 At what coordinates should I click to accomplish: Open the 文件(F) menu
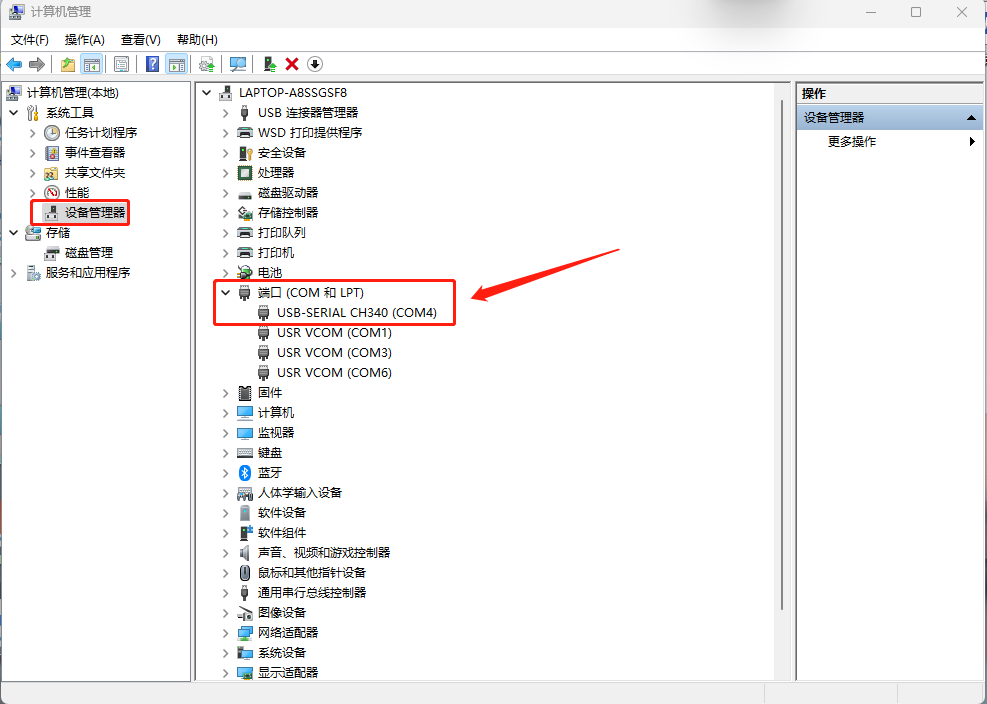click(x=30, y=40)
